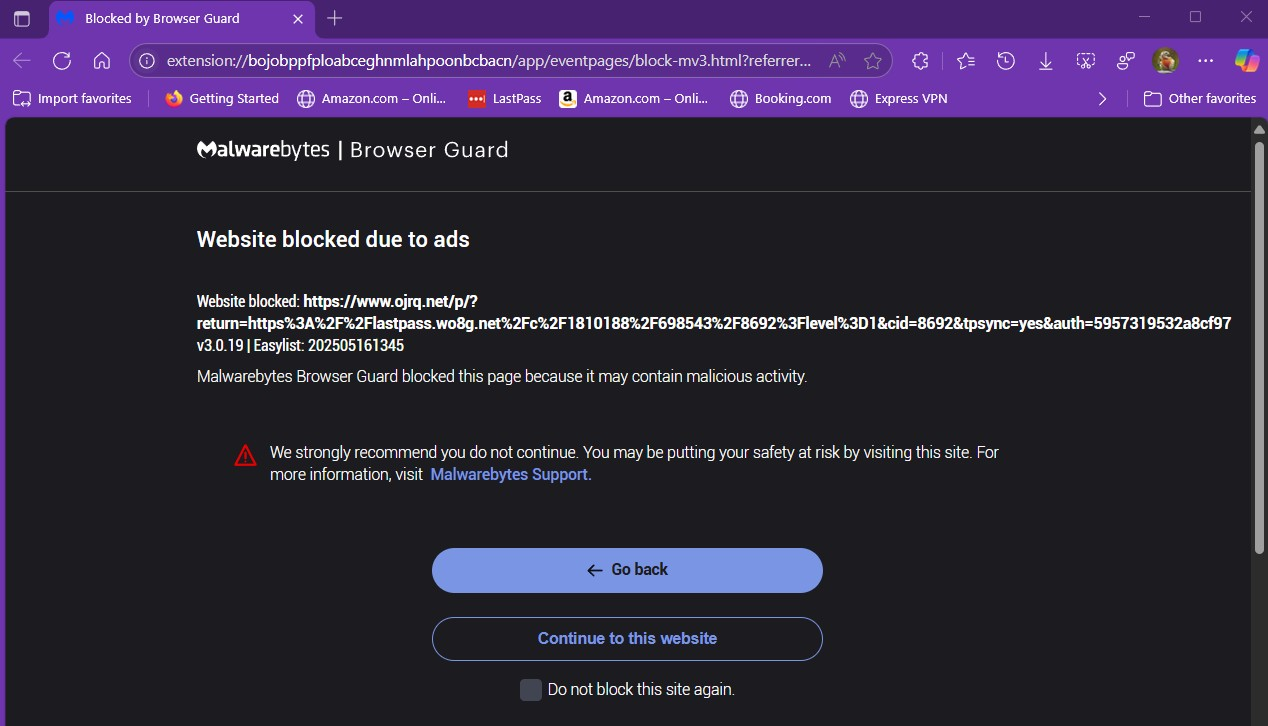
Task: Open a new browser tab
Action: click(x=335, y=18)
